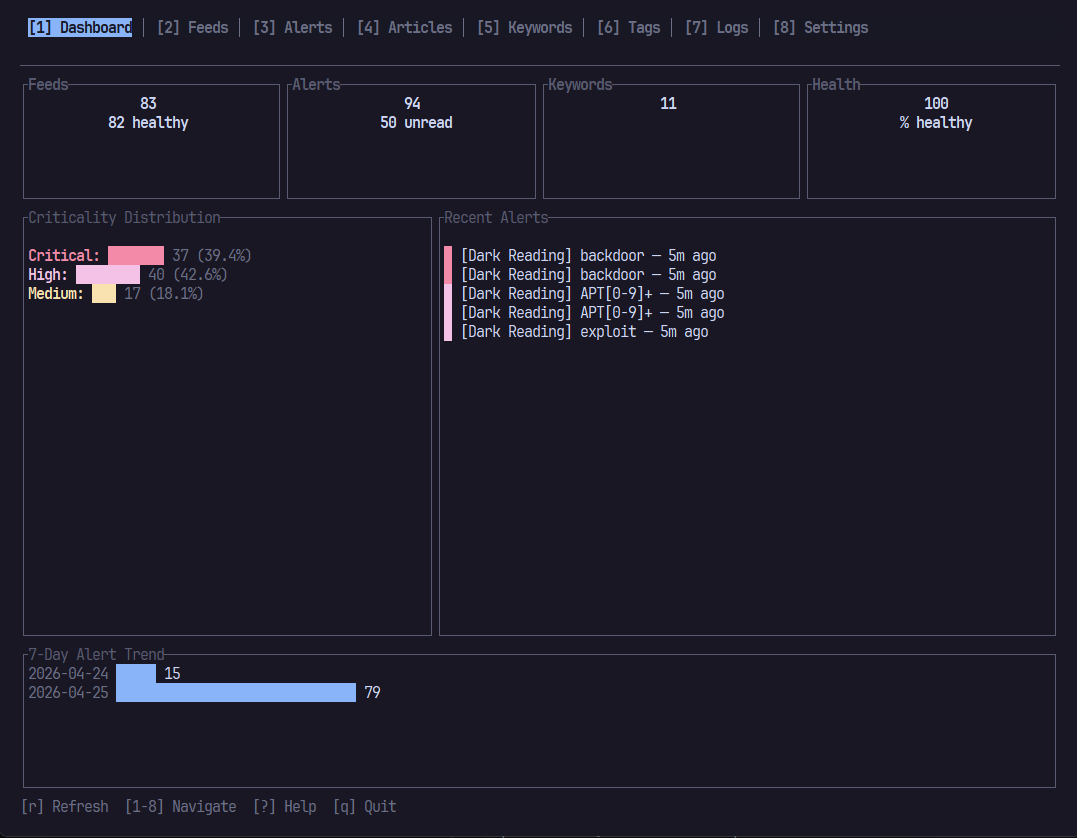
Task: Click the Feeds count 83
Action: coord(148,103)
